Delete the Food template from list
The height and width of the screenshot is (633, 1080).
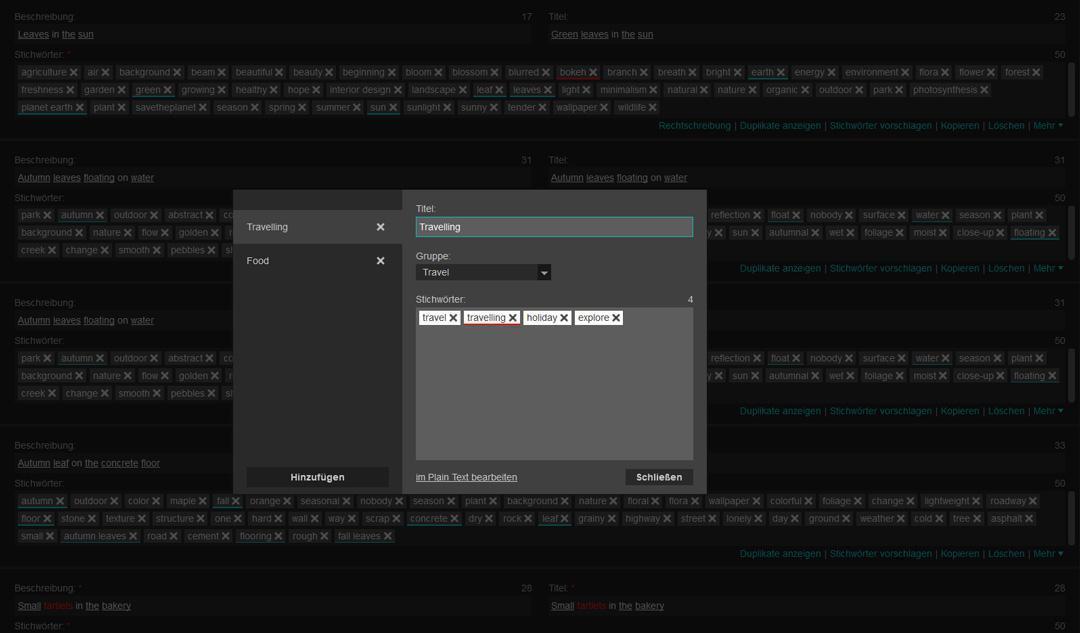380,261
